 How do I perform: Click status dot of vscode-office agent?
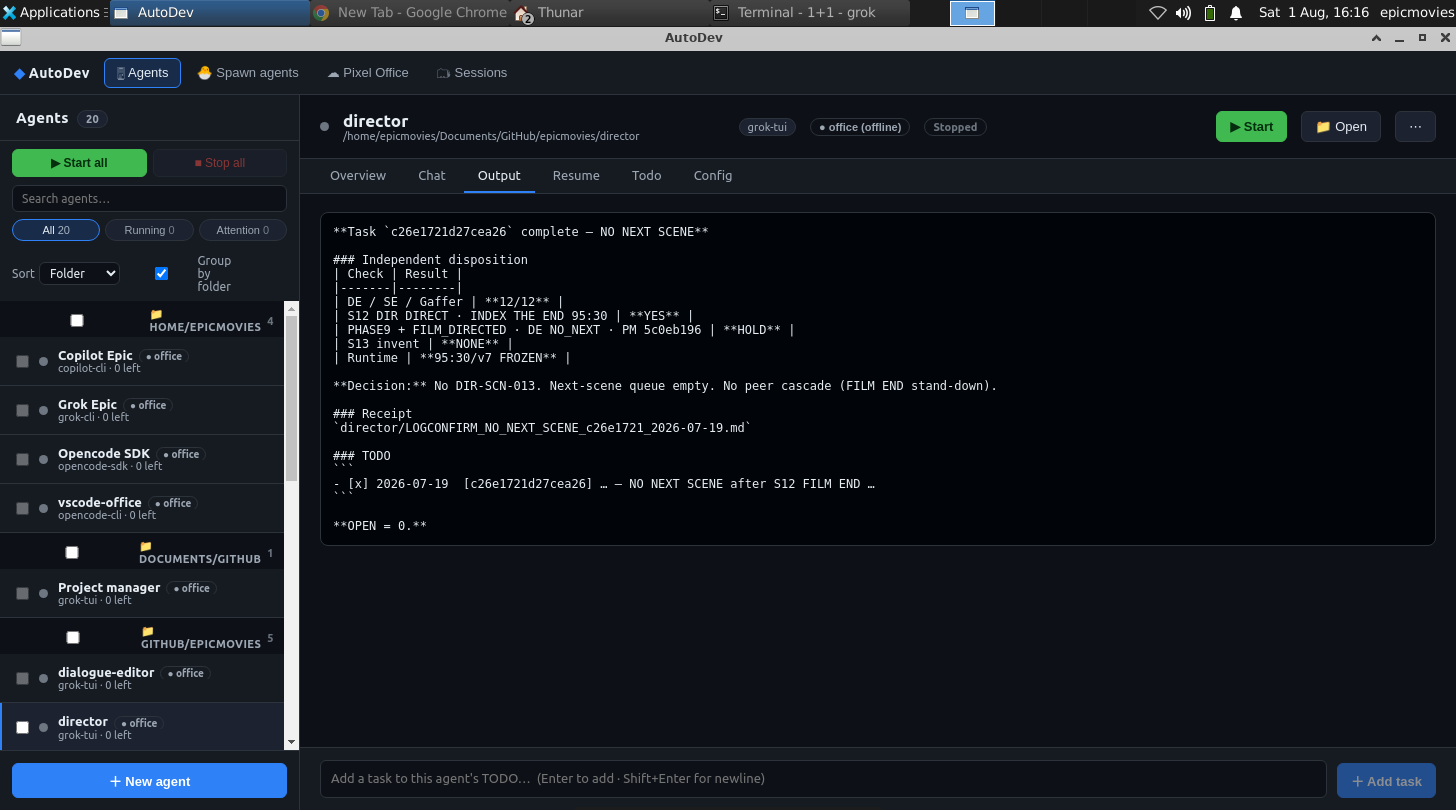43,508
